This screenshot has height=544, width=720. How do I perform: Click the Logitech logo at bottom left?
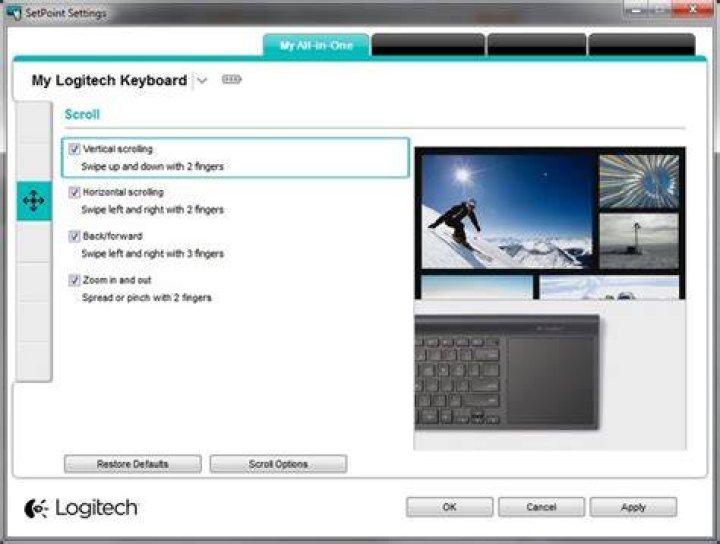pos(81,508)
